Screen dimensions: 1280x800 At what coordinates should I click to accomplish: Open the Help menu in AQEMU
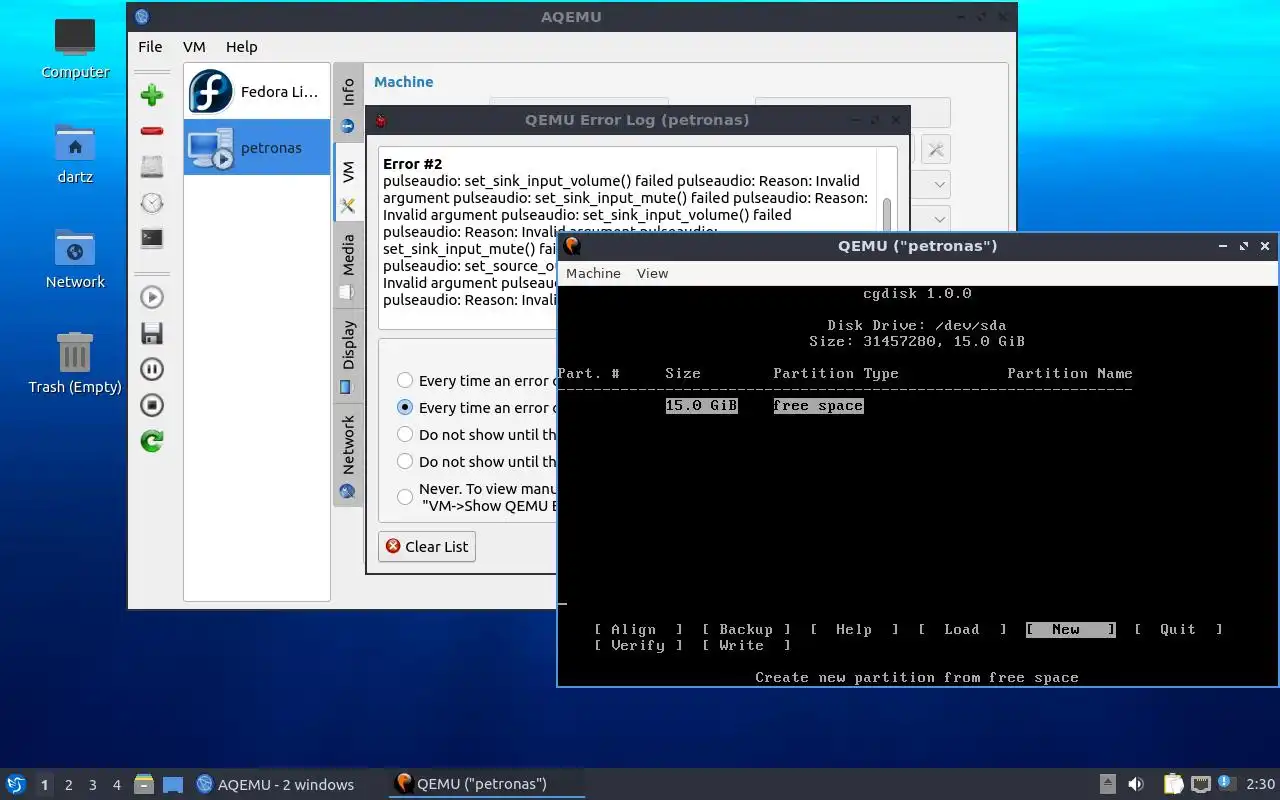coord(241,46)
